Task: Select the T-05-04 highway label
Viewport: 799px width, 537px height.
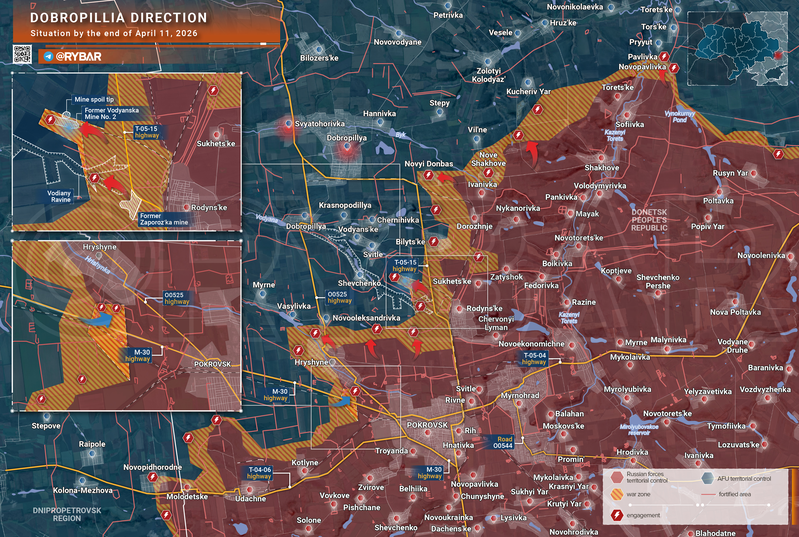Action: tap(534, 358)
